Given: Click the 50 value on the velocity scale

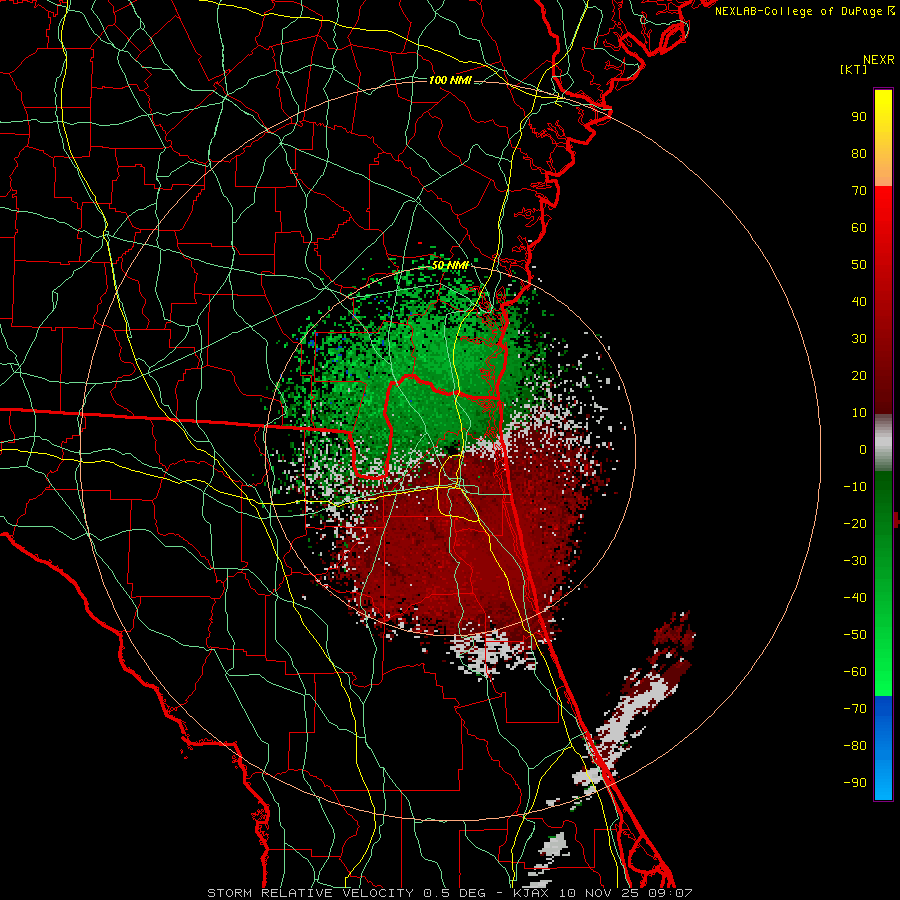Looking at the screenshot, I should tap(859, 265).
